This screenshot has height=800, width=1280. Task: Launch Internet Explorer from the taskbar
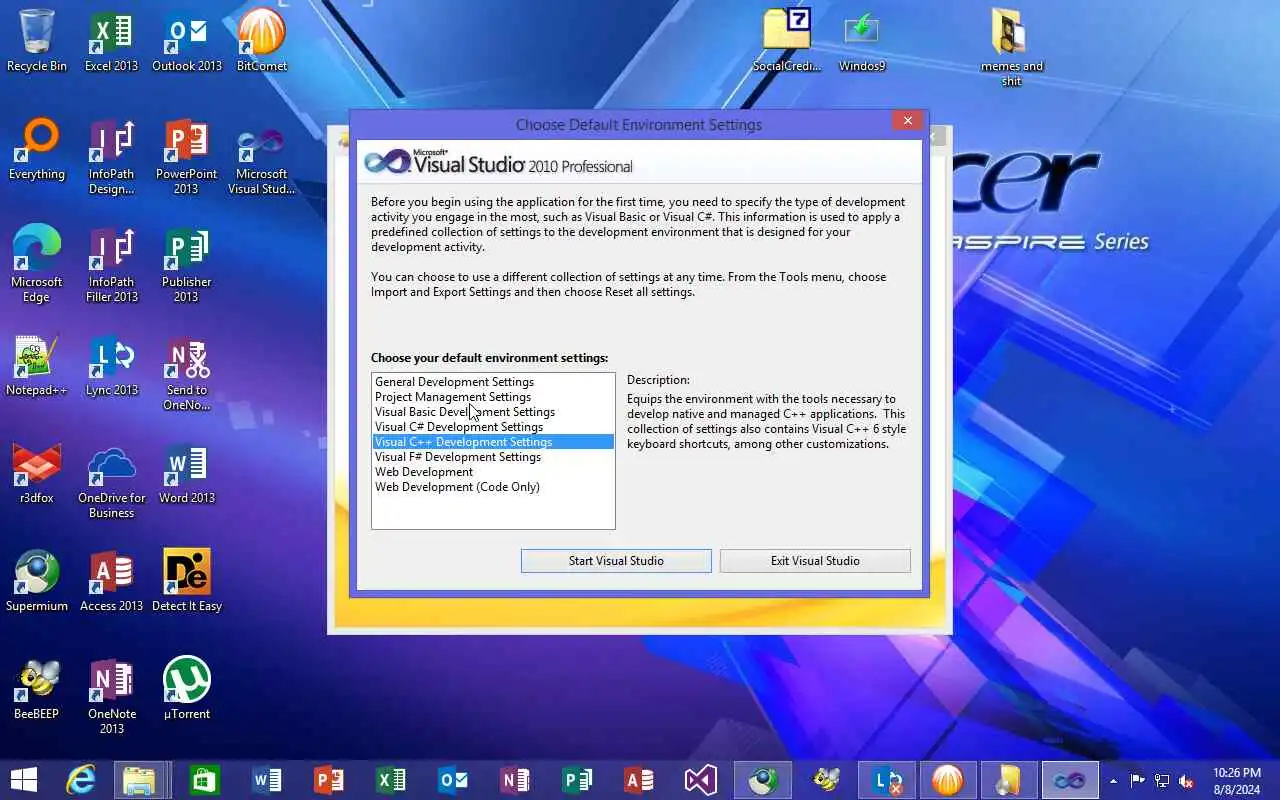pyautogui.click(x=80, y=780)
